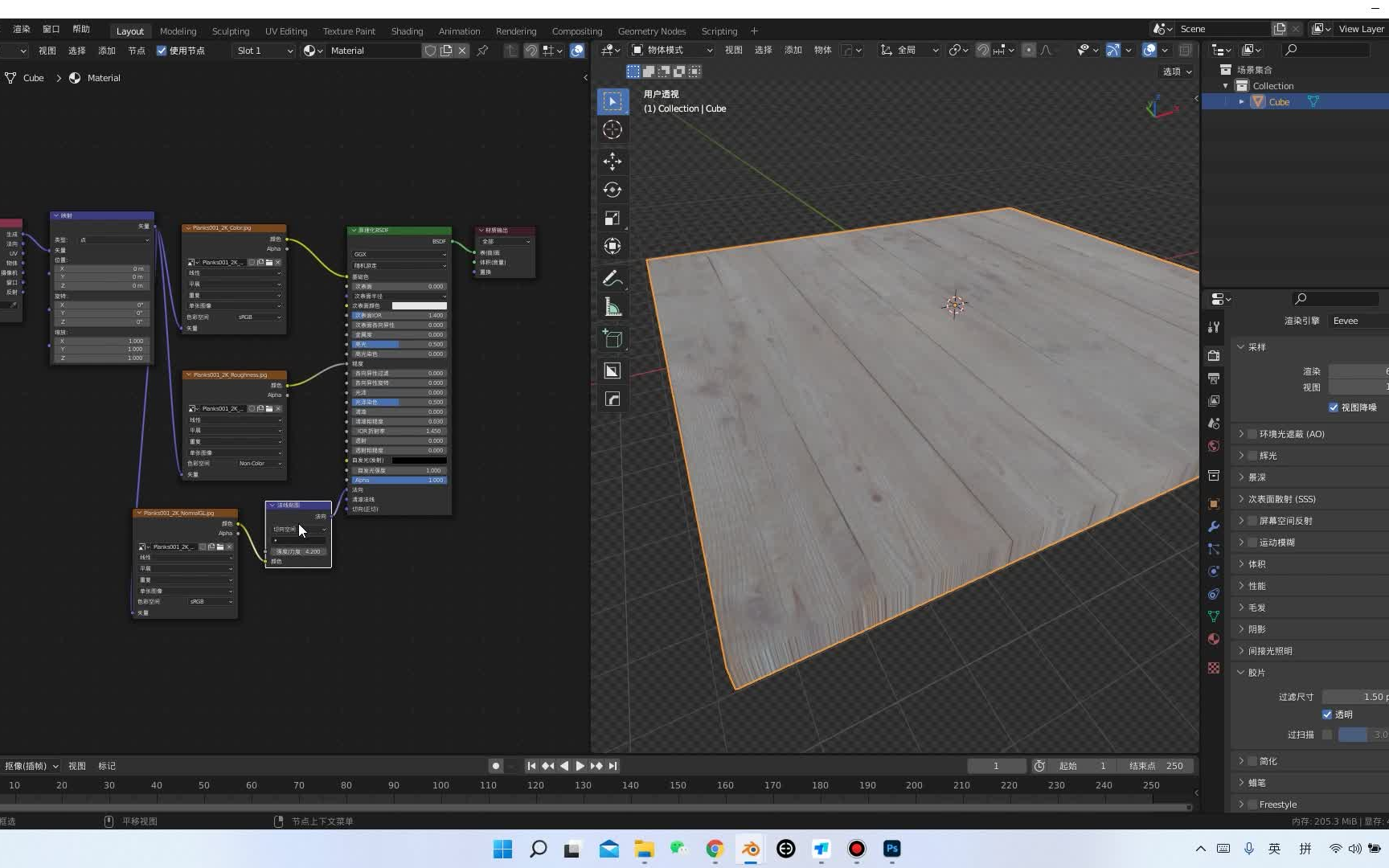
Task: Open Material properties (sphere icon)
Action: click(1214, 639)
